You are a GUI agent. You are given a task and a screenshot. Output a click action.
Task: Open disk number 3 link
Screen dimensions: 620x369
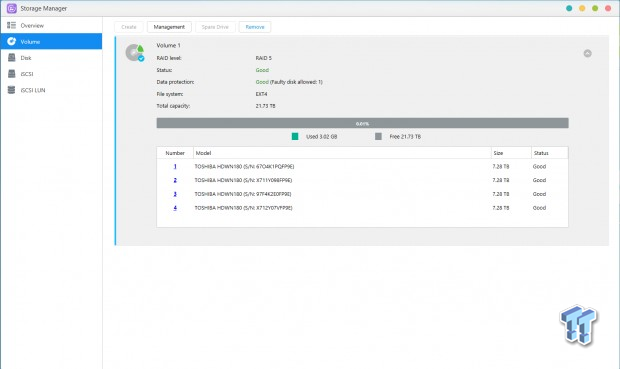175,194
